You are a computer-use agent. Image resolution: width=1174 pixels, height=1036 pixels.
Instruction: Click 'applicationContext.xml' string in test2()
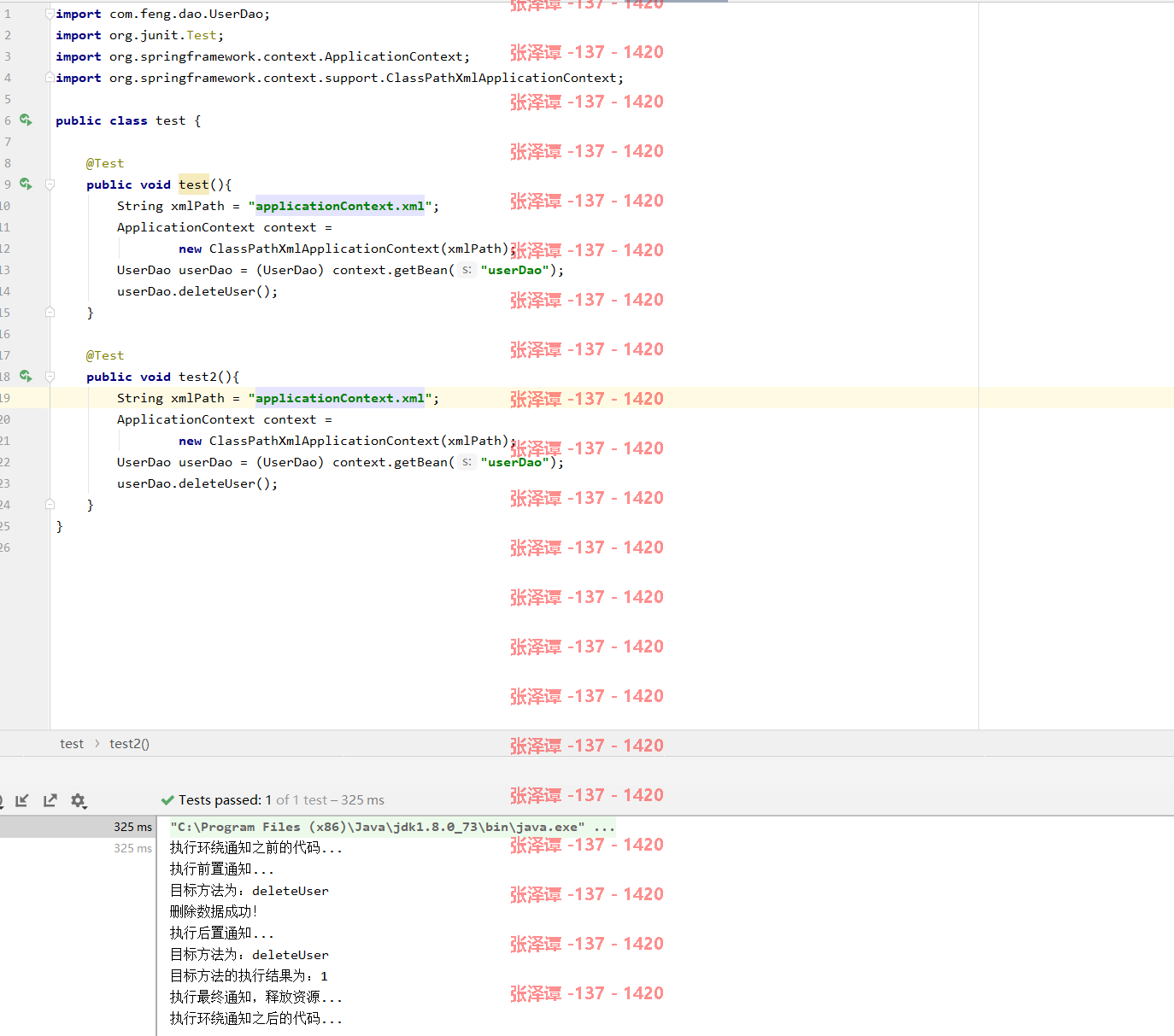(x=340, y=398)
